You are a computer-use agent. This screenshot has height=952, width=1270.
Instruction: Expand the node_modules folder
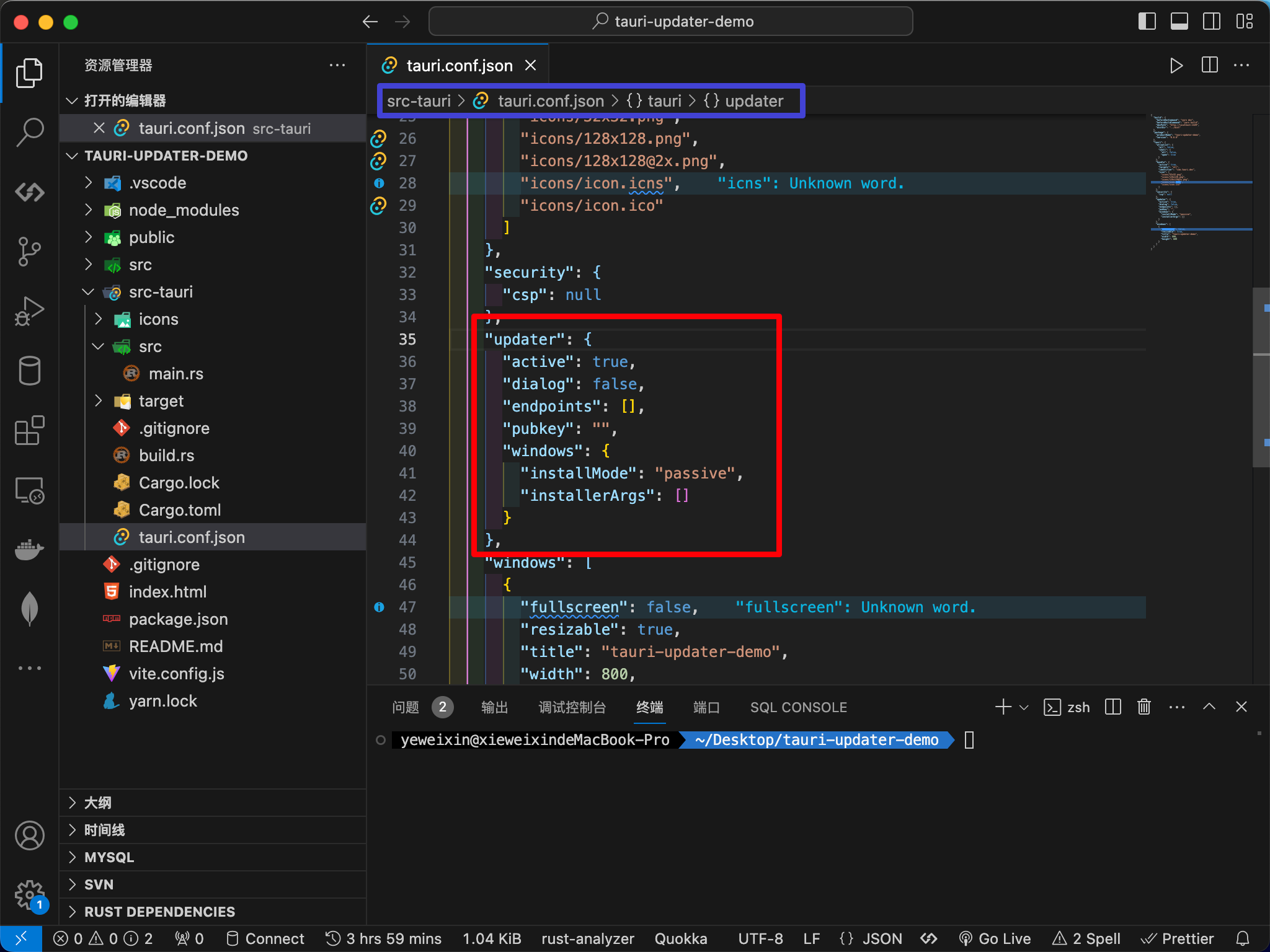point(184,210)
